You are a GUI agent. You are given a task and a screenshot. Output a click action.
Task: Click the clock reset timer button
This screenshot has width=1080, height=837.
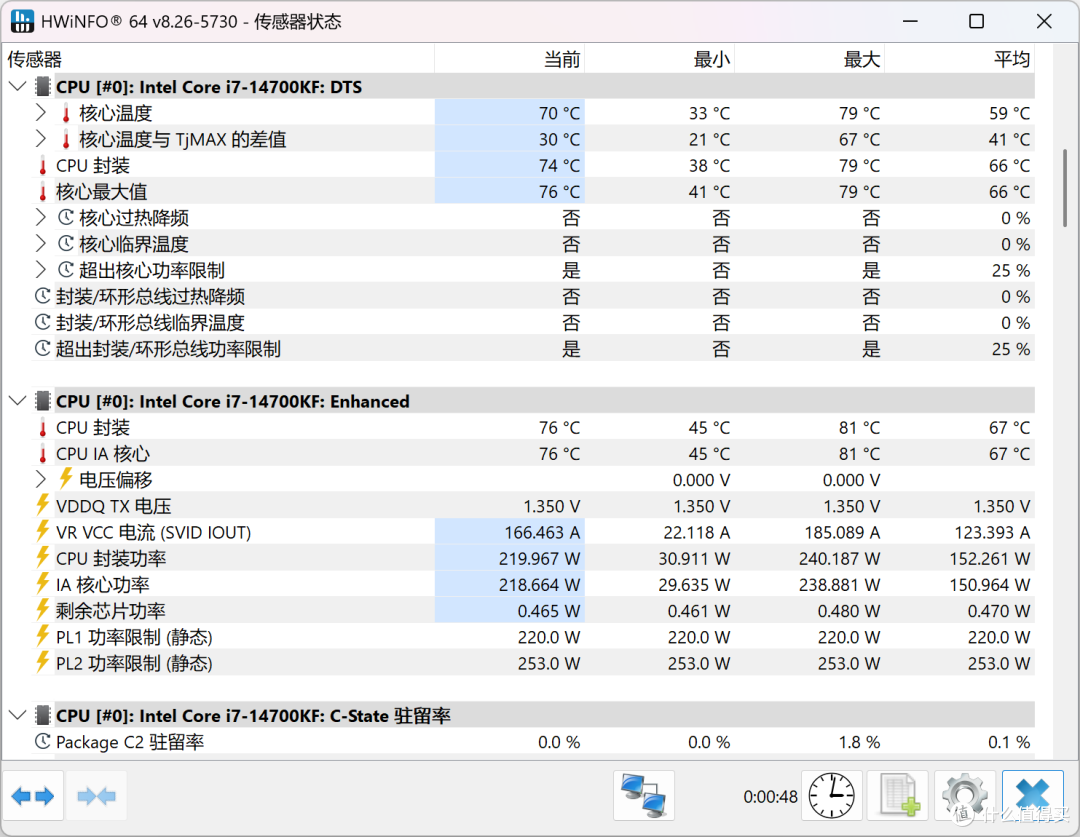coord(832,796)
